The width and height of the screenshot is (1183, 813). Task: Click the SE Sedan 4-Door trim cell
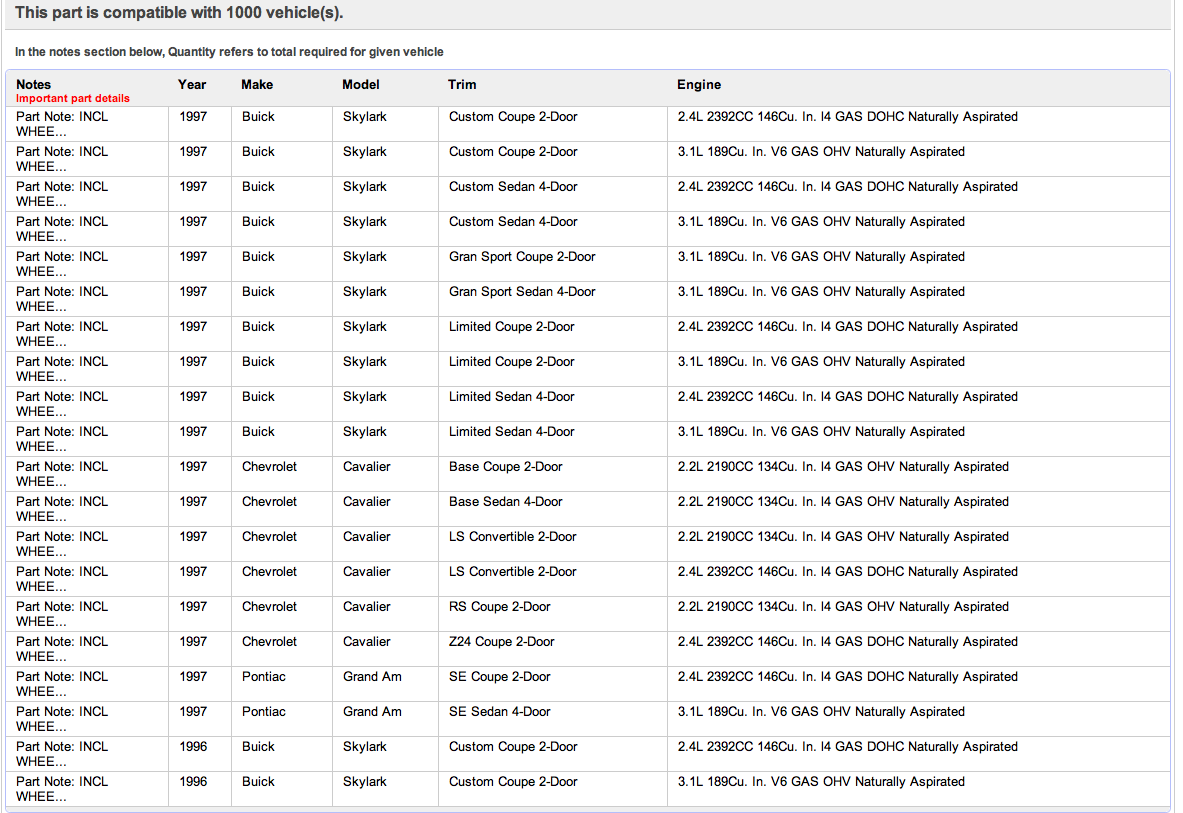(x=499, y=712)
